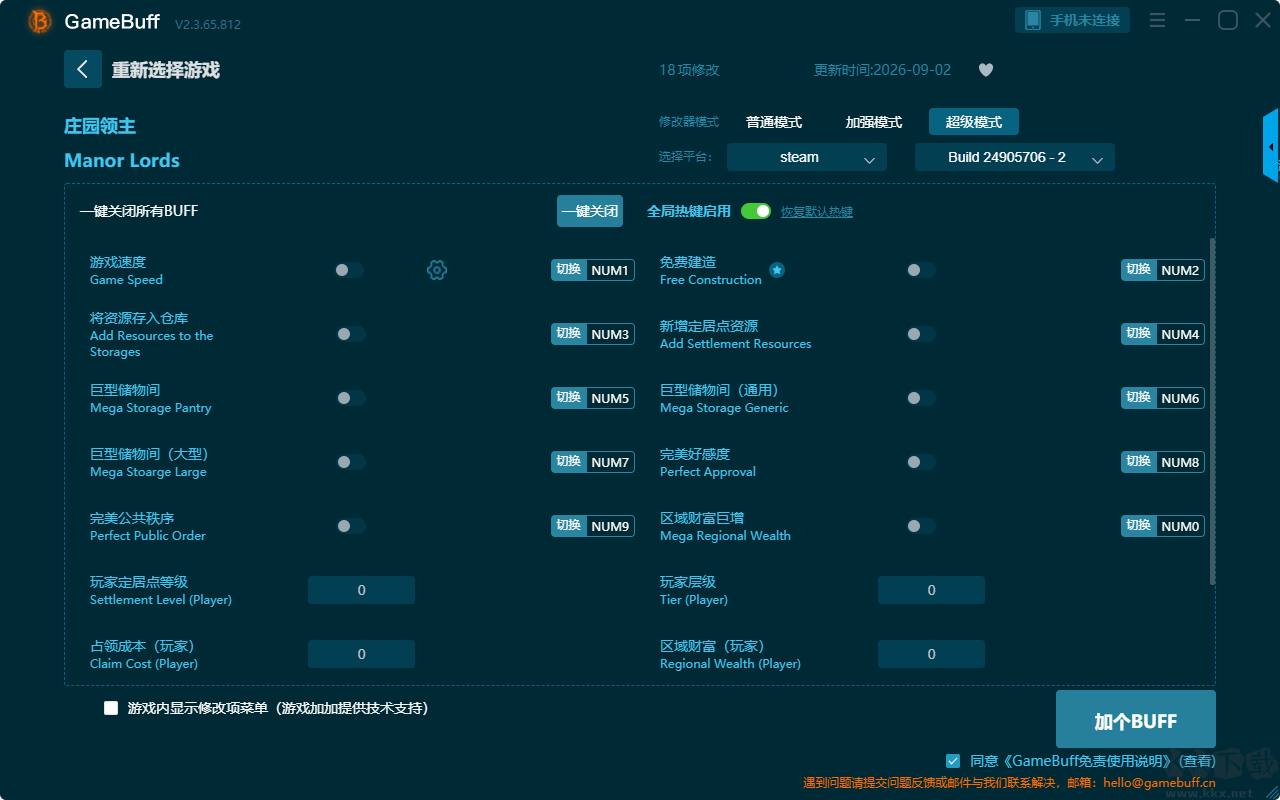Click the update time 2026-09-02 text

pyautogui.click(x=883, y=70)
